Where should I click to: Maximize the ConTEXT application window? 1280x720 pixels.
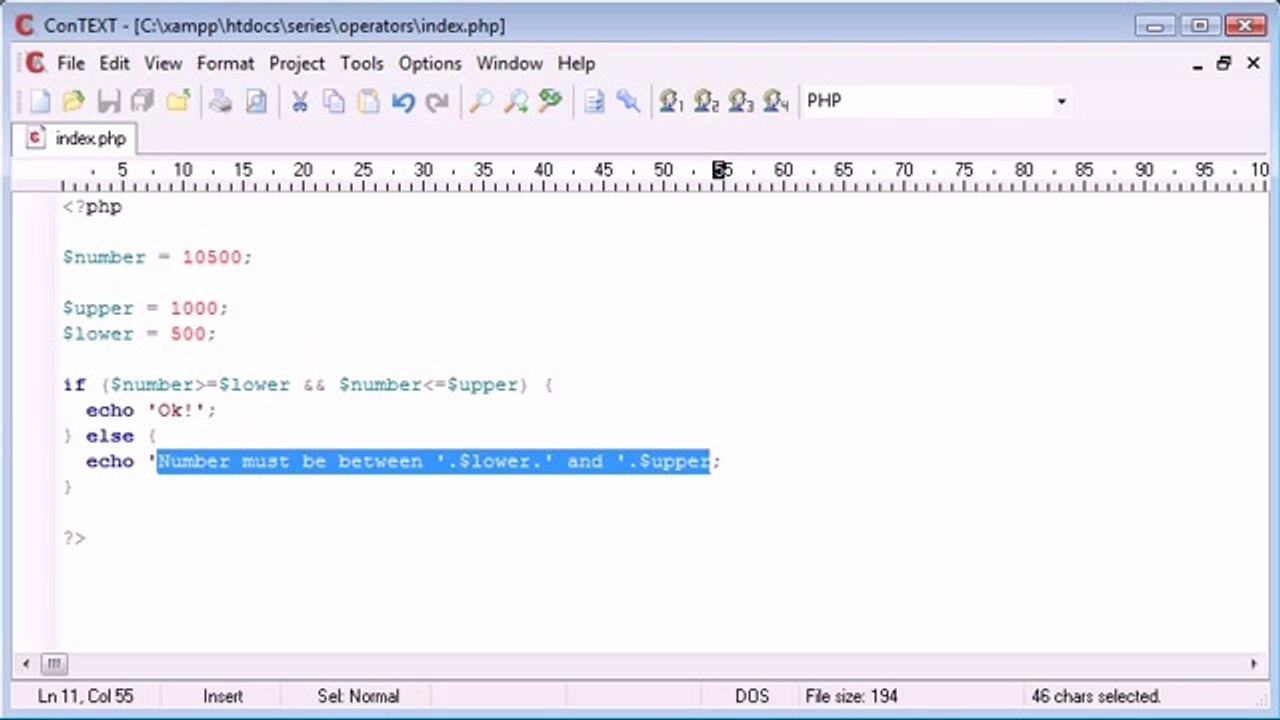tap(1200, 25)
